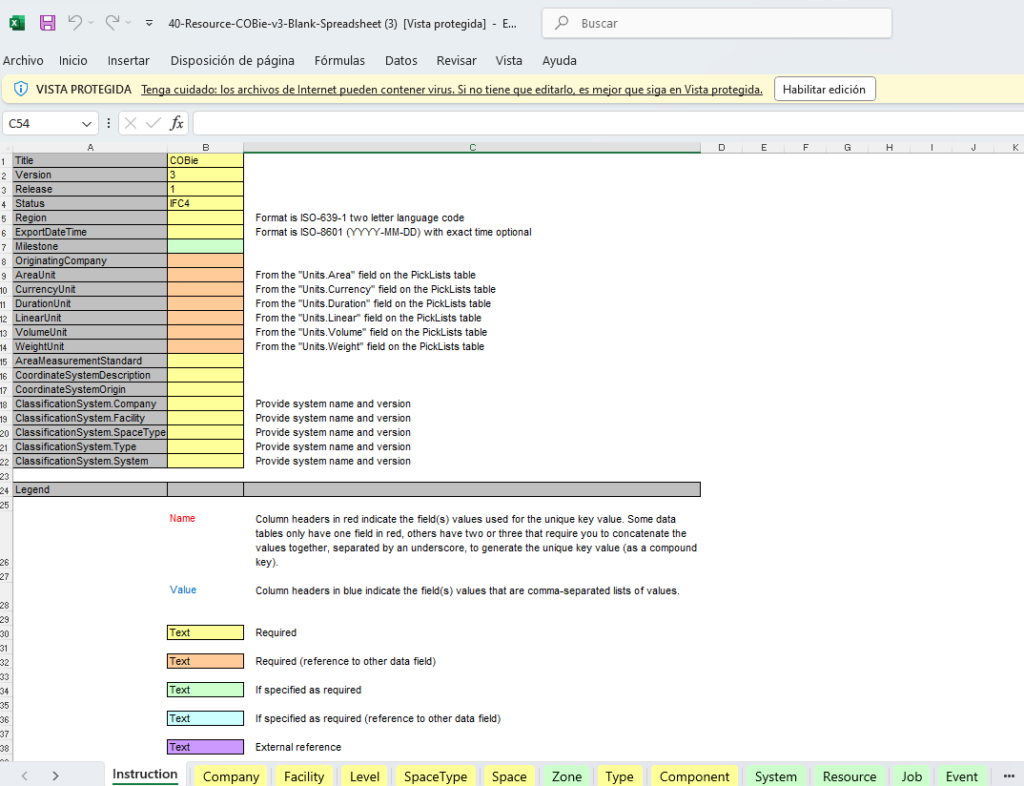Click the Habilitar edición button
1024x786 pixels.
[x=824, y=89]
